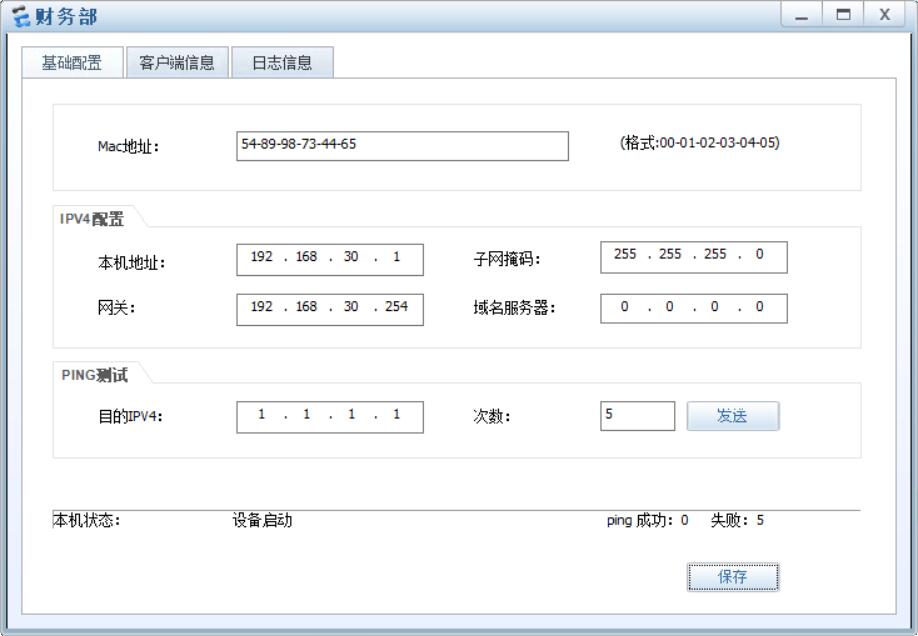918x636 pixels.
Task: Close the 财务部 window
Action: (x=885, y=15)
